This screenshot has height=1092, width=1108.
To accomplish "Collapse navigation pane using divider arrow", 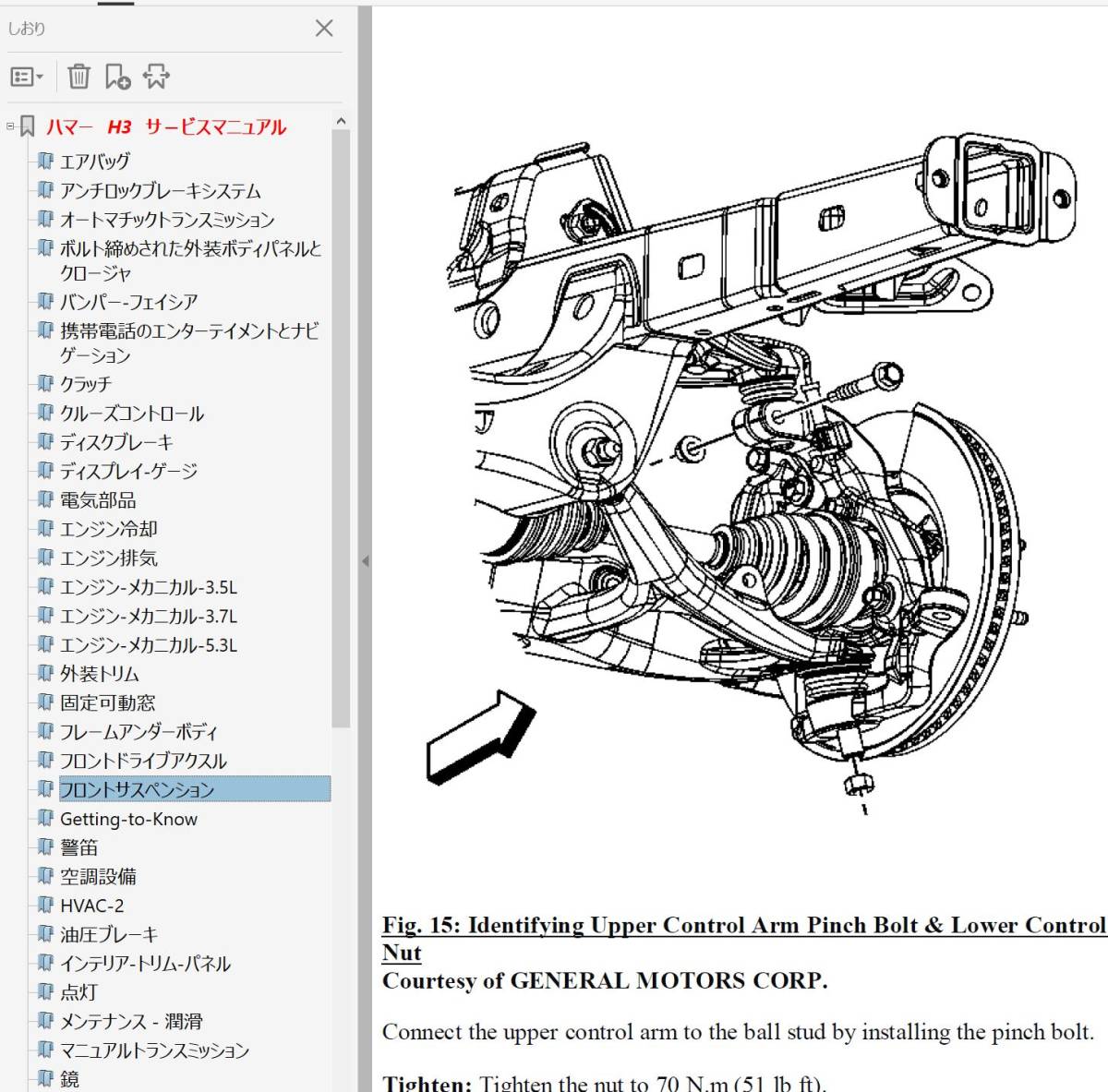I will [x=365, y=560].
